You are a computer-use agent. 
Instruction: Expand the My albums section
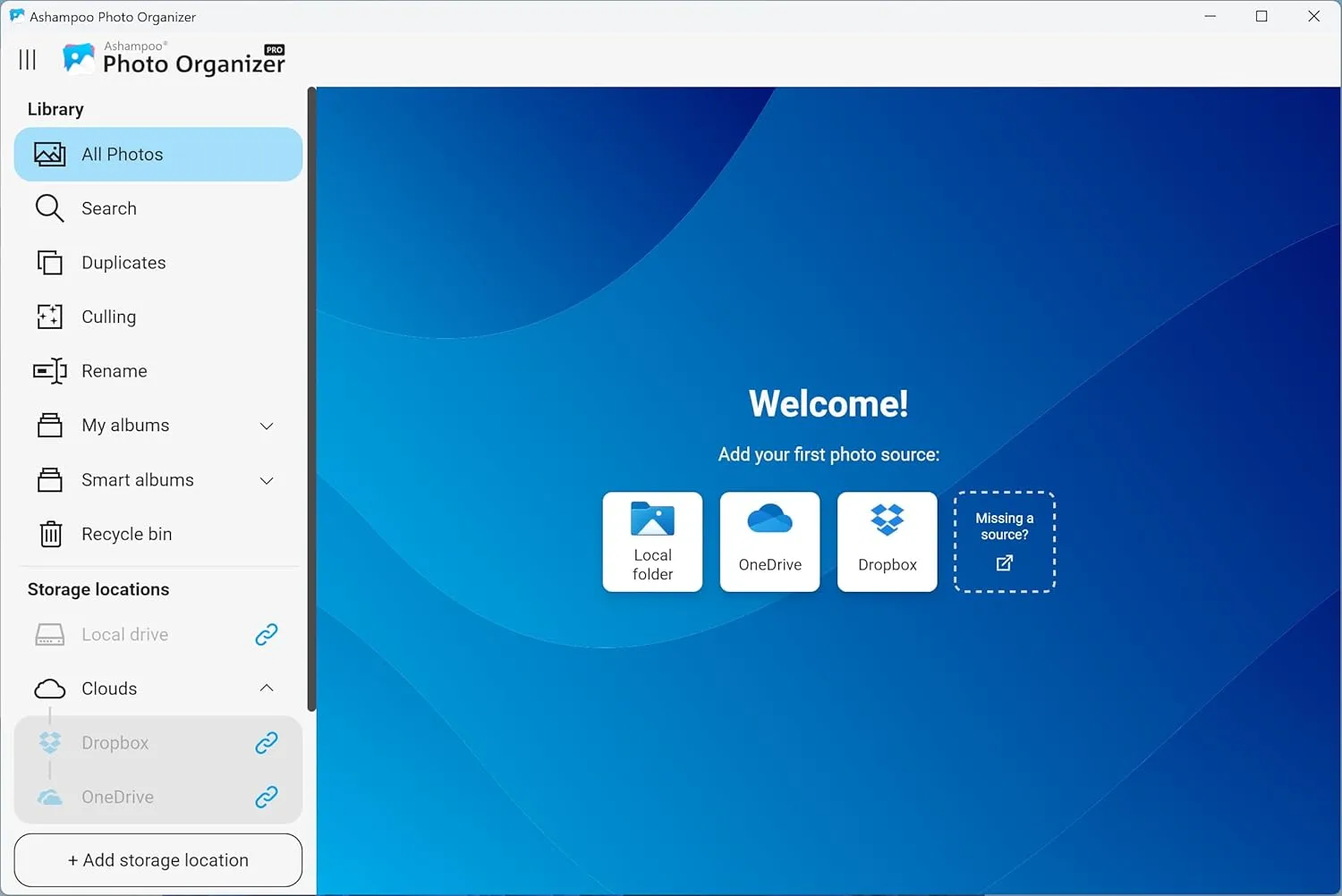[266, 426]
